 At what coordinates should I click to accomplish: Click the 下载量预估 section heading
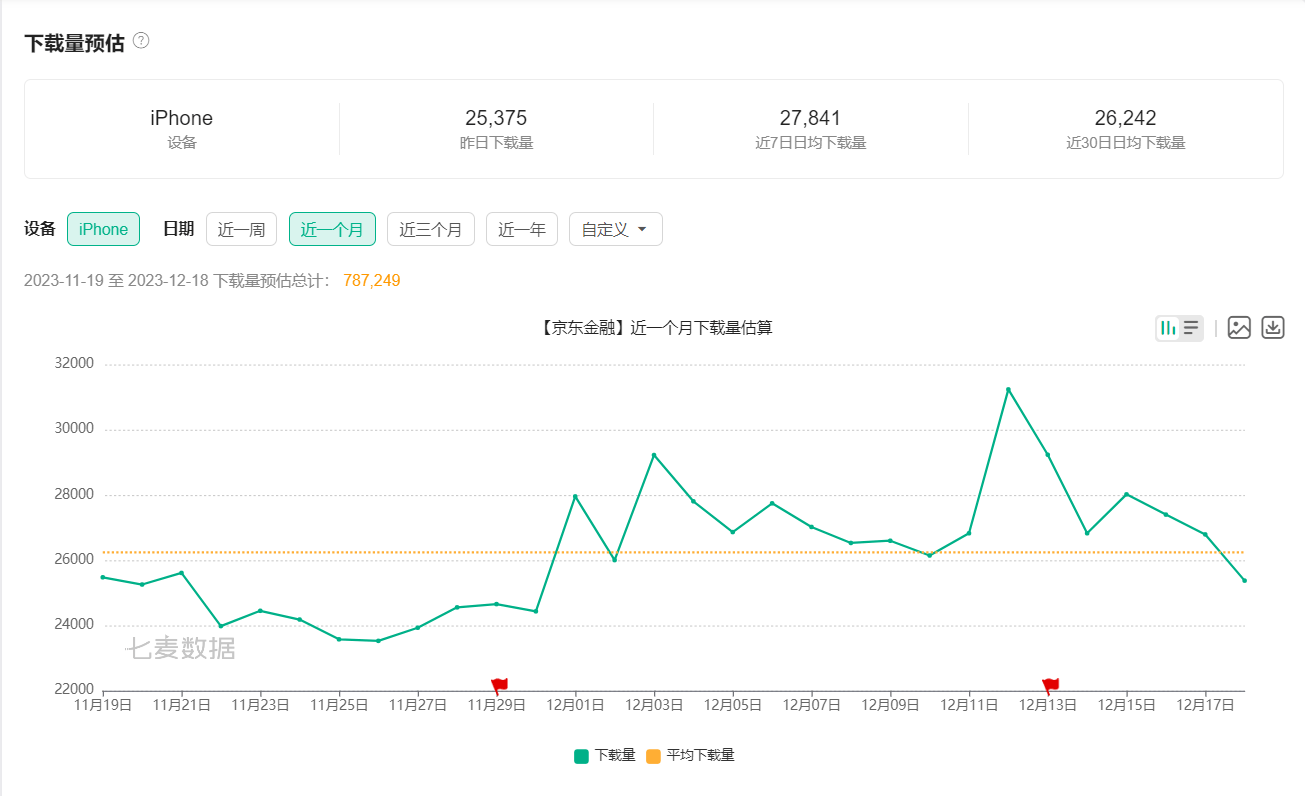pos(74,43)
